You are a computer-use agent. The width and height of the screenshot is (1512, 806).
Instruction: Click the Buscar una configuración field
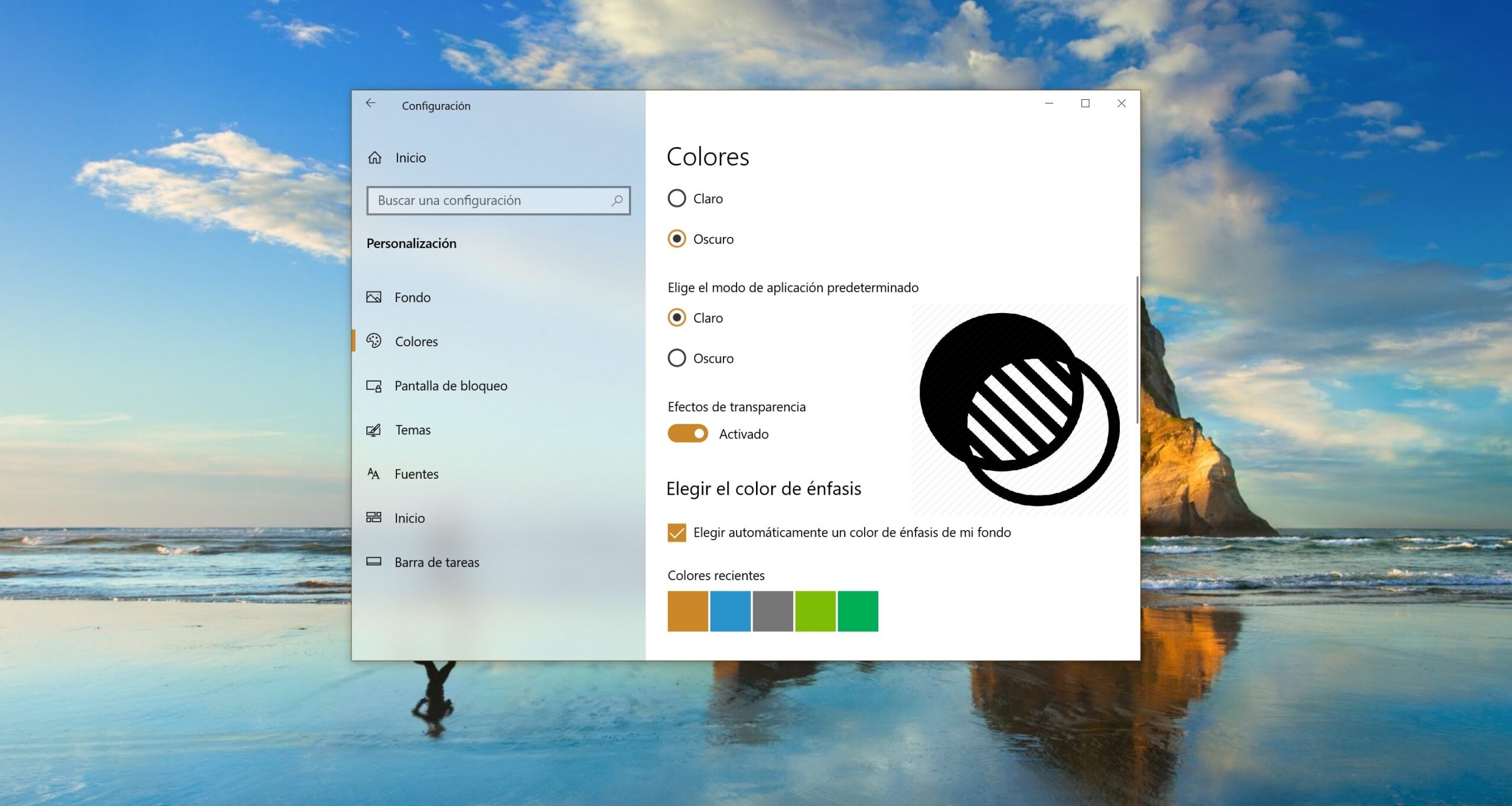(x=498, y=201)
